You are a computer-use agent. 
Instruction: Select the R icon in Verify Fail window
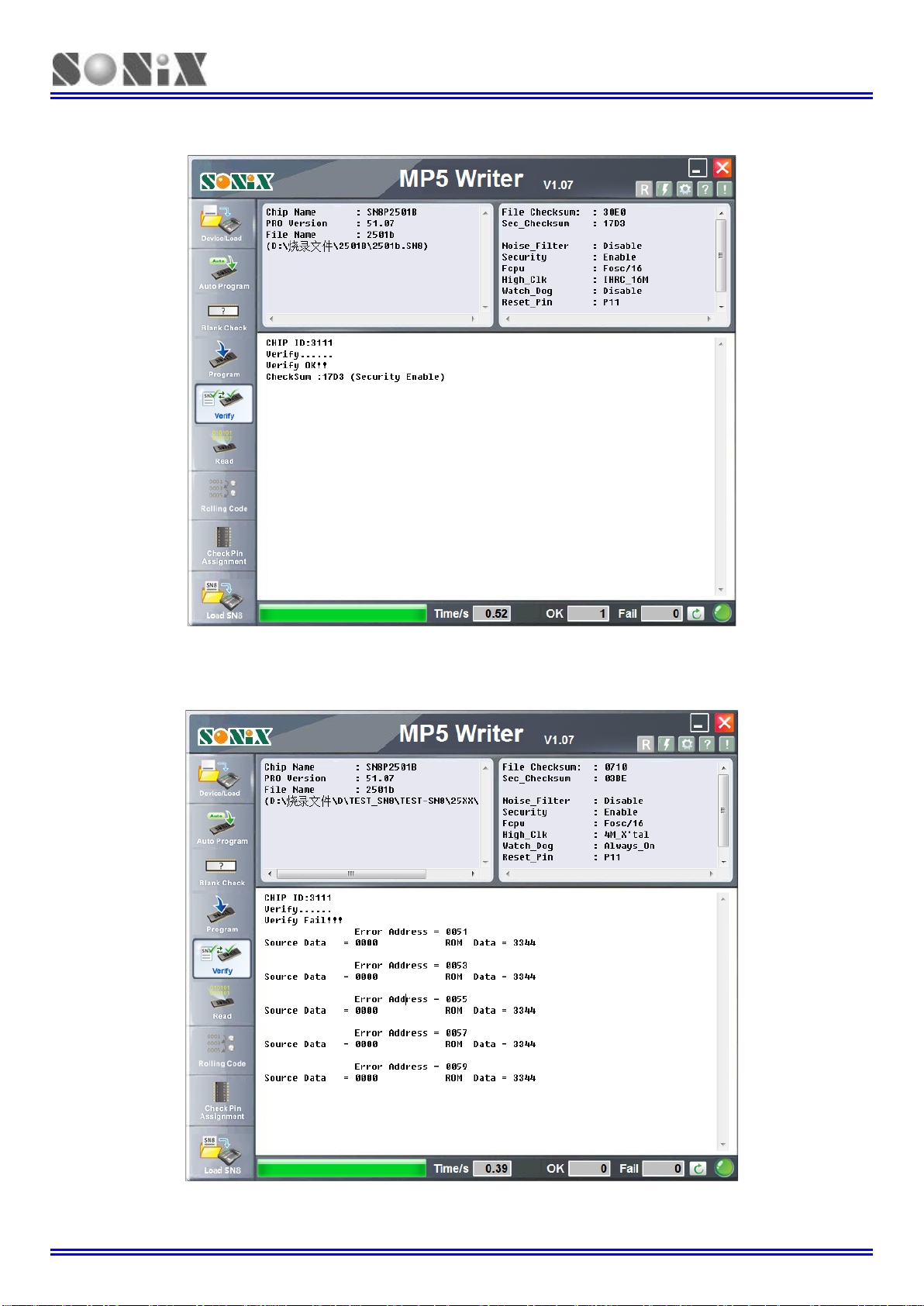[x=646, y=744]
